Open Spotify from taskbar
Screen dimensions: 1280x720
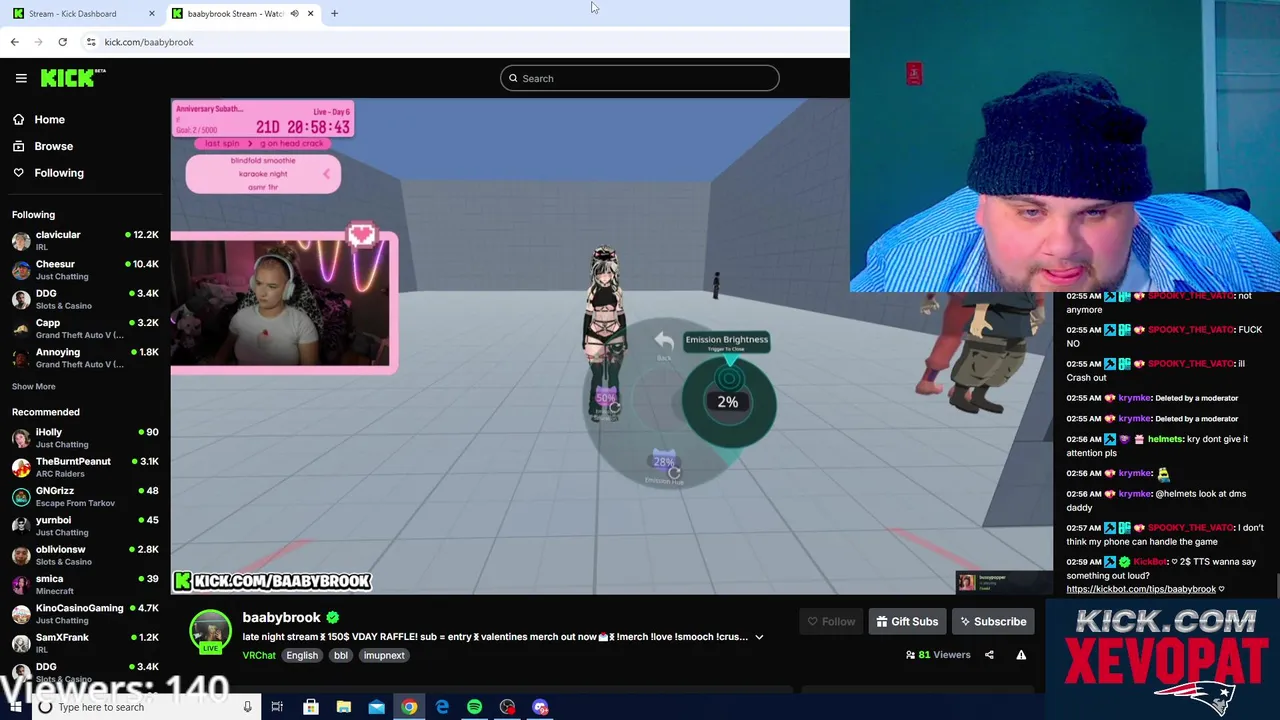point(474,707)
